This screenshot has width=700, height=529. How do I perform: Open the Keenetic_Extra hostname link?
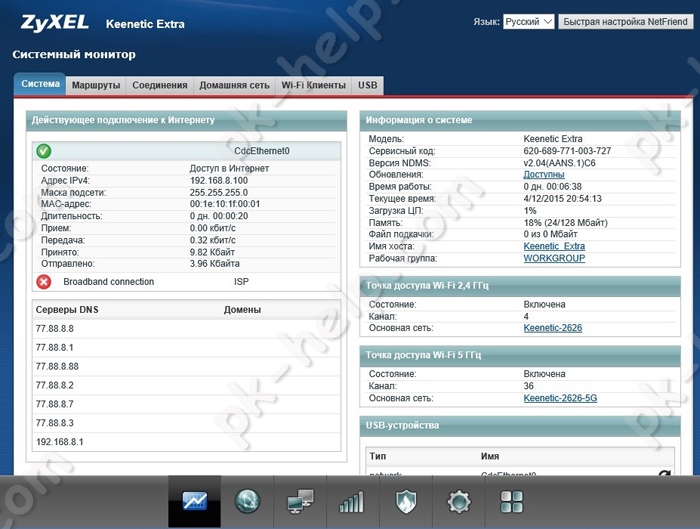554,246
